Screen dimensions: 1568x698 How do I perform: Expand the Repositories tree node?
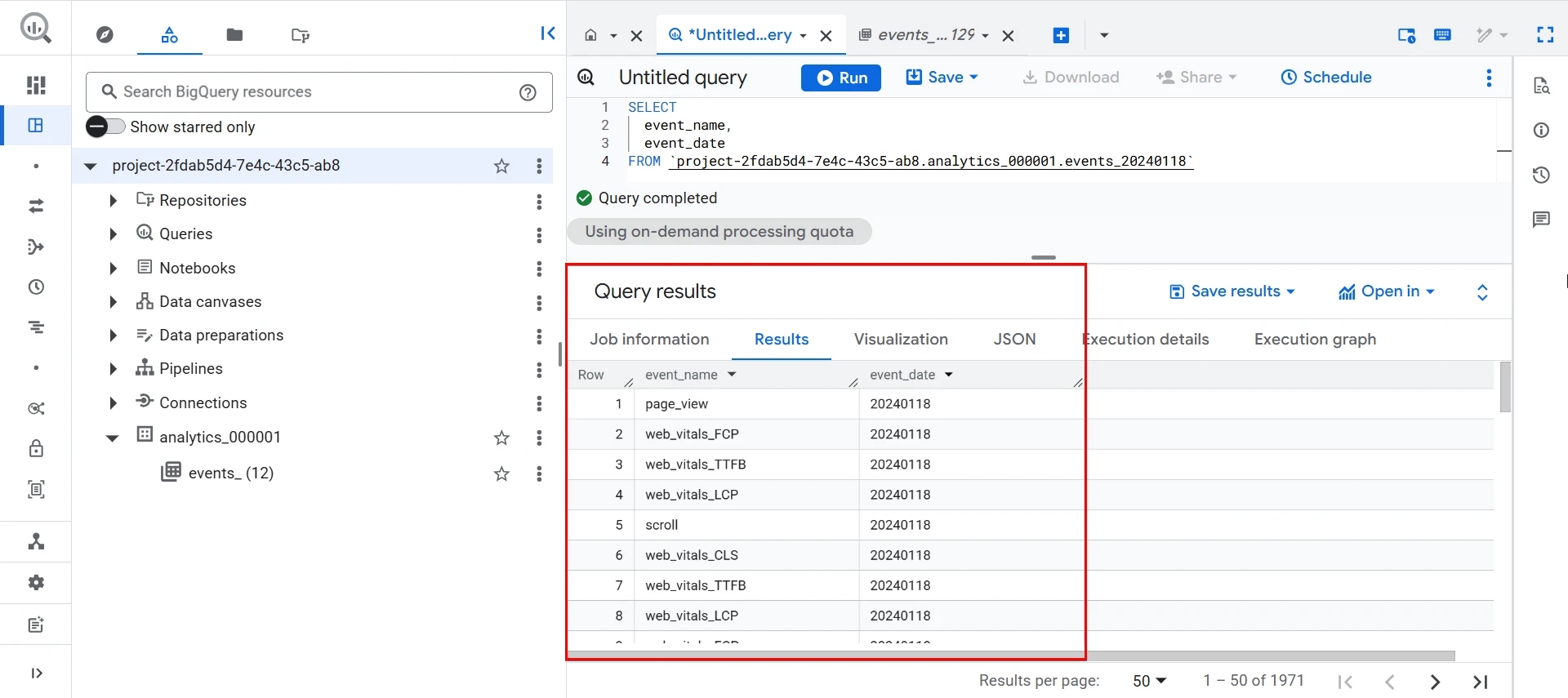pos(114,201)
